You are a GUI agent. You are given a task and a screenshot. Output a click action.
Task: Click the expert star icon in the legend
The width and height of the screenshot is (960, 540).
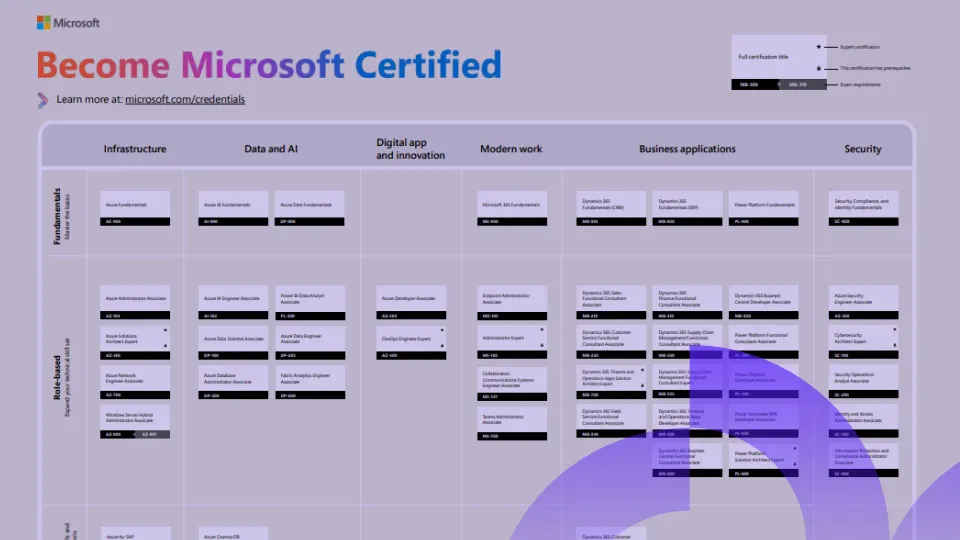819,47
